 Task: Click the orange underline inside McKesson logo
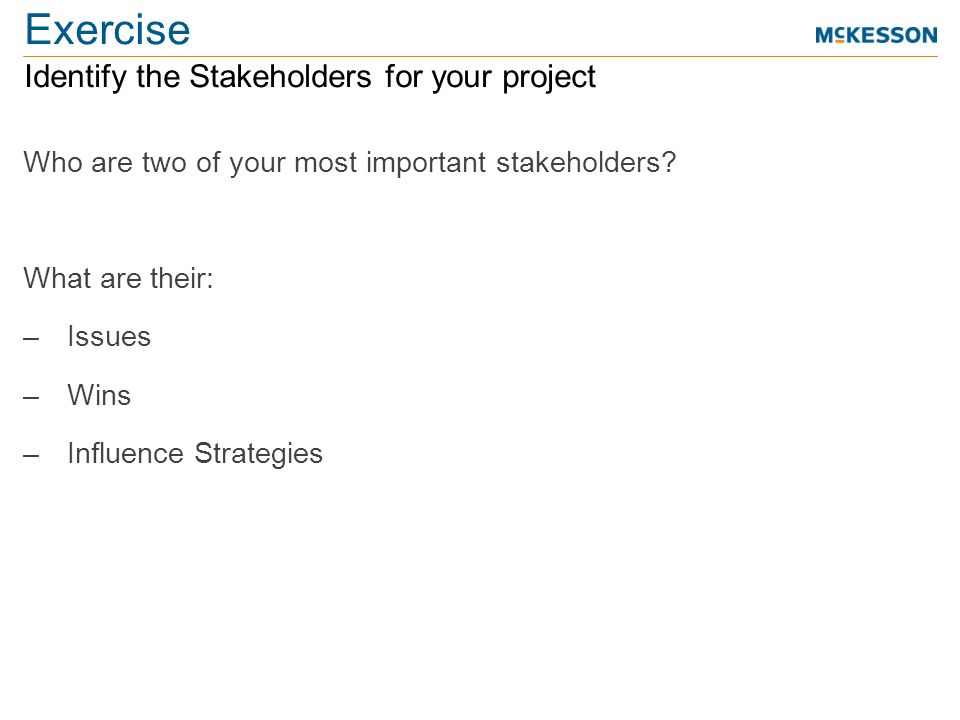click(x=840, y=41)
